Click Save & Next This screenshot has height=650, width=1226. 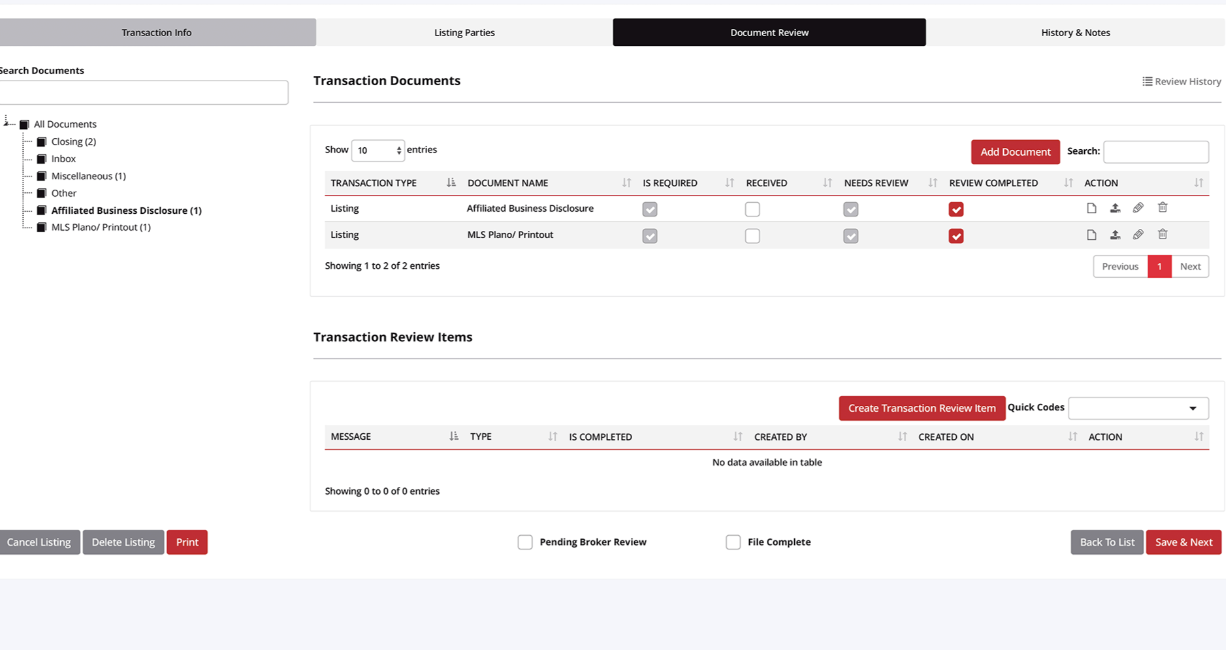tap(1184, 542)
